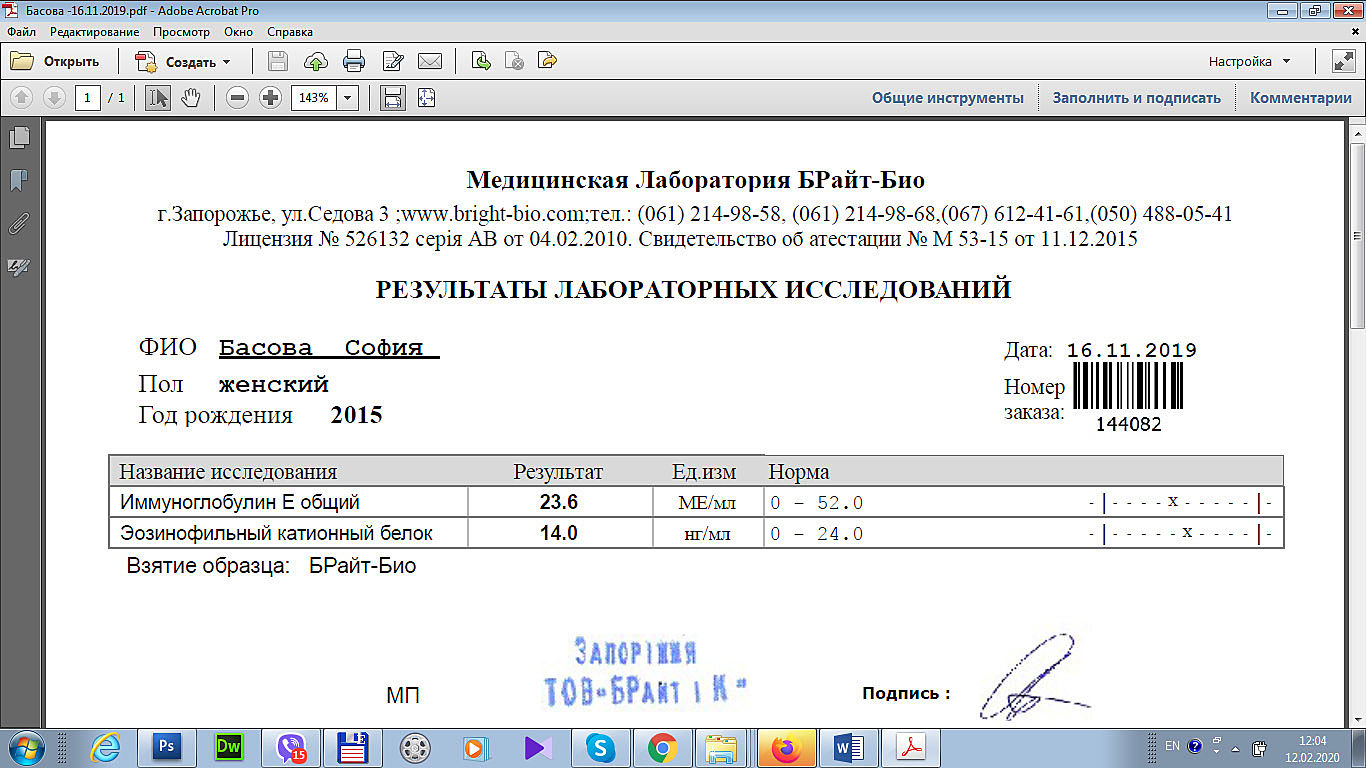The height and width of the screenshot is (768, 1366).
Task: Open the Редактирование menu
Action: click(x=95, y=32)
